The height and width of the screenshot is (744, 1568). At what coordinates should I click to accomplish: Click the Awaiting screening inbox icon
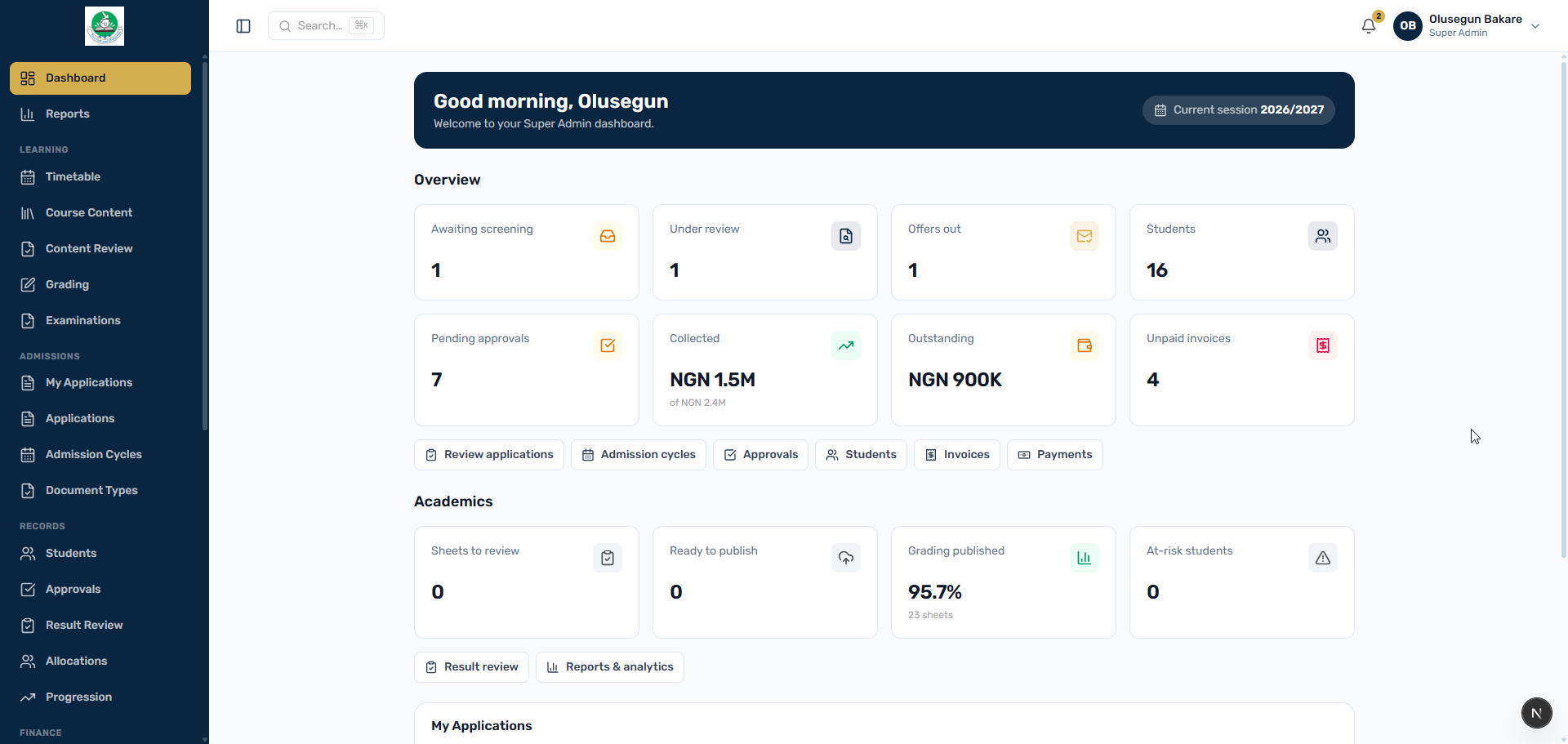pos(608,236)
